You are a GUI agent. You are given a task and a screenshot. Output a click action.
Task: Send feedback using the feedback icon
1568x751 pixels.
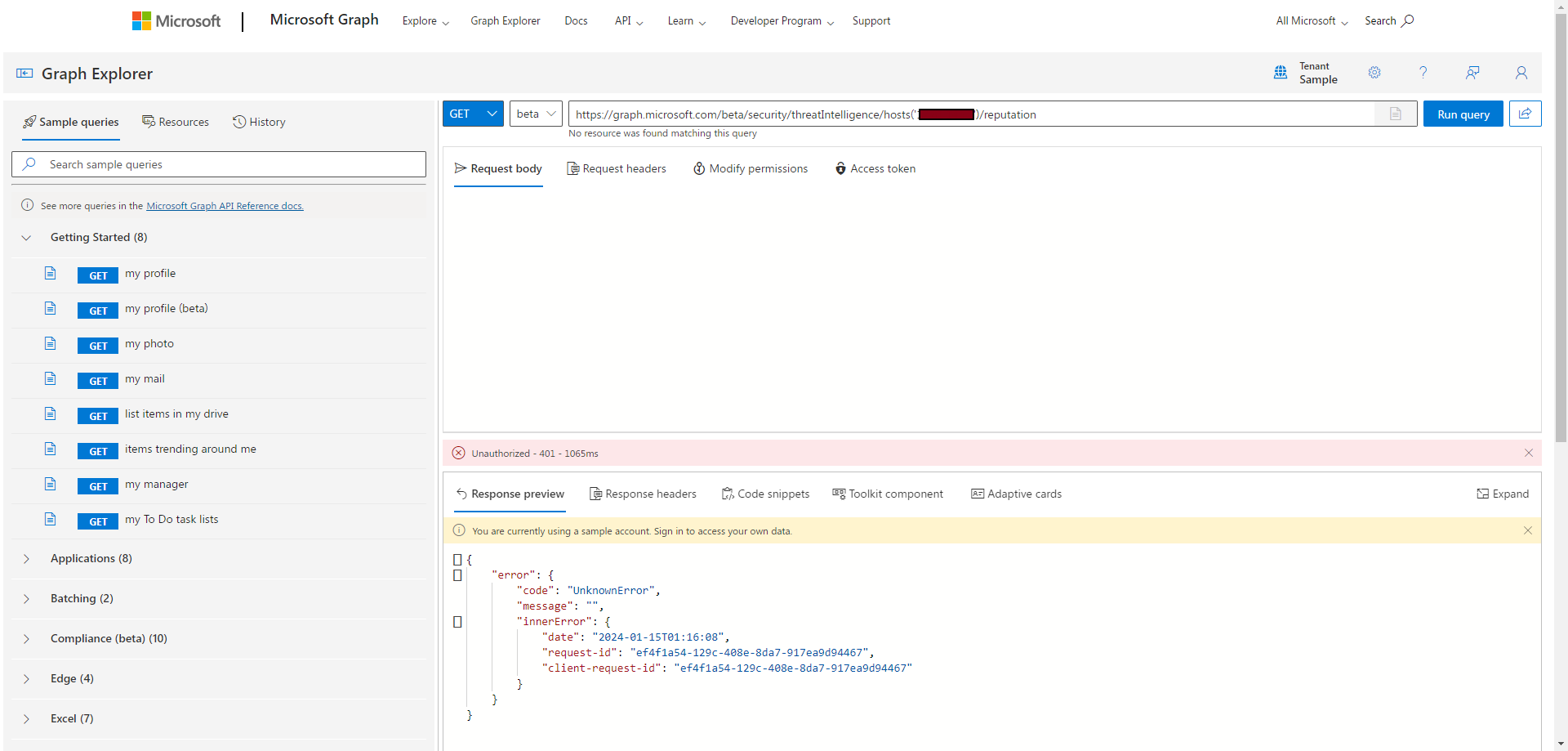(x=1472, y=73)
